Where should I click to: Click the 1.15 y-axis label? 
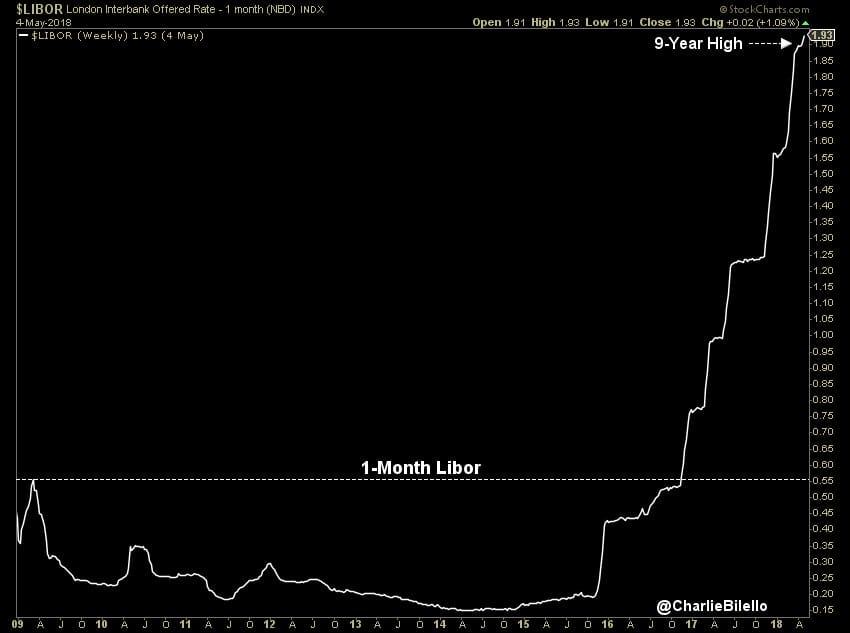823,287
